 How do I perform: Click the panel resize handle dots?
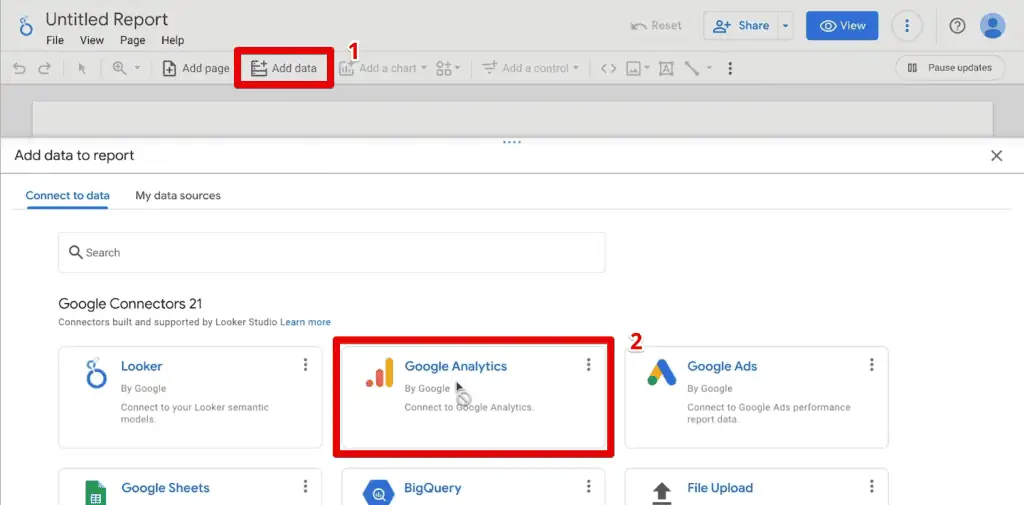[x=512, y=142]
